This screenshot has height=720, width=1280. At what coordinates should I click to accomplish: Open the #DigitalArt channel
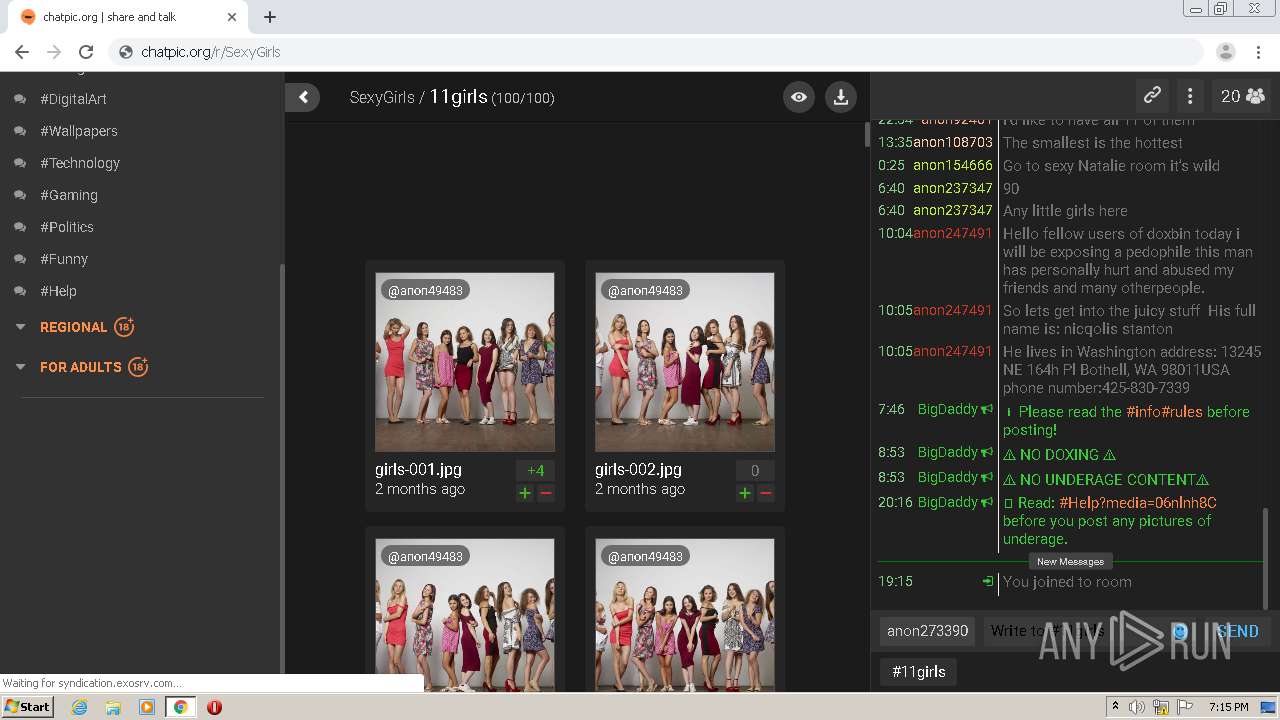pyautogui.click(x=73, y=99)
